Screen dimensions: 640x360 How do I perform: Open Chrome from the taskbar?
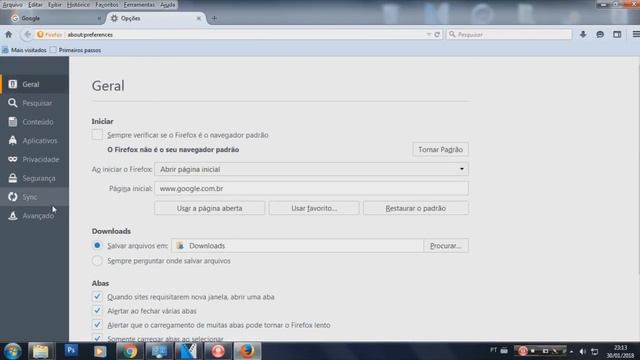[130, 351]
